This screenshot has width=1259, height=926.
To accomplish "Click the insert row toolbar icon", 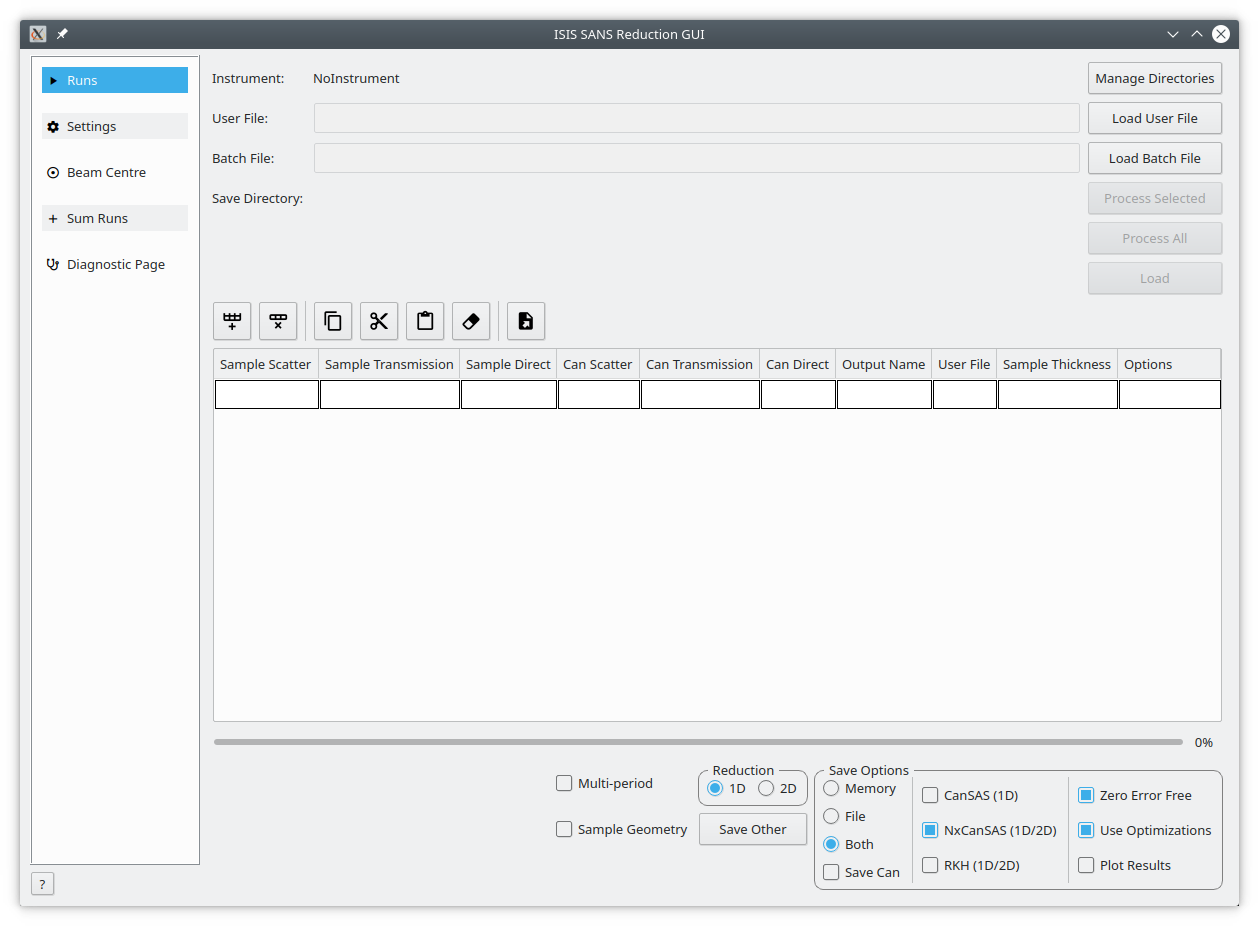I will (231, 321).
